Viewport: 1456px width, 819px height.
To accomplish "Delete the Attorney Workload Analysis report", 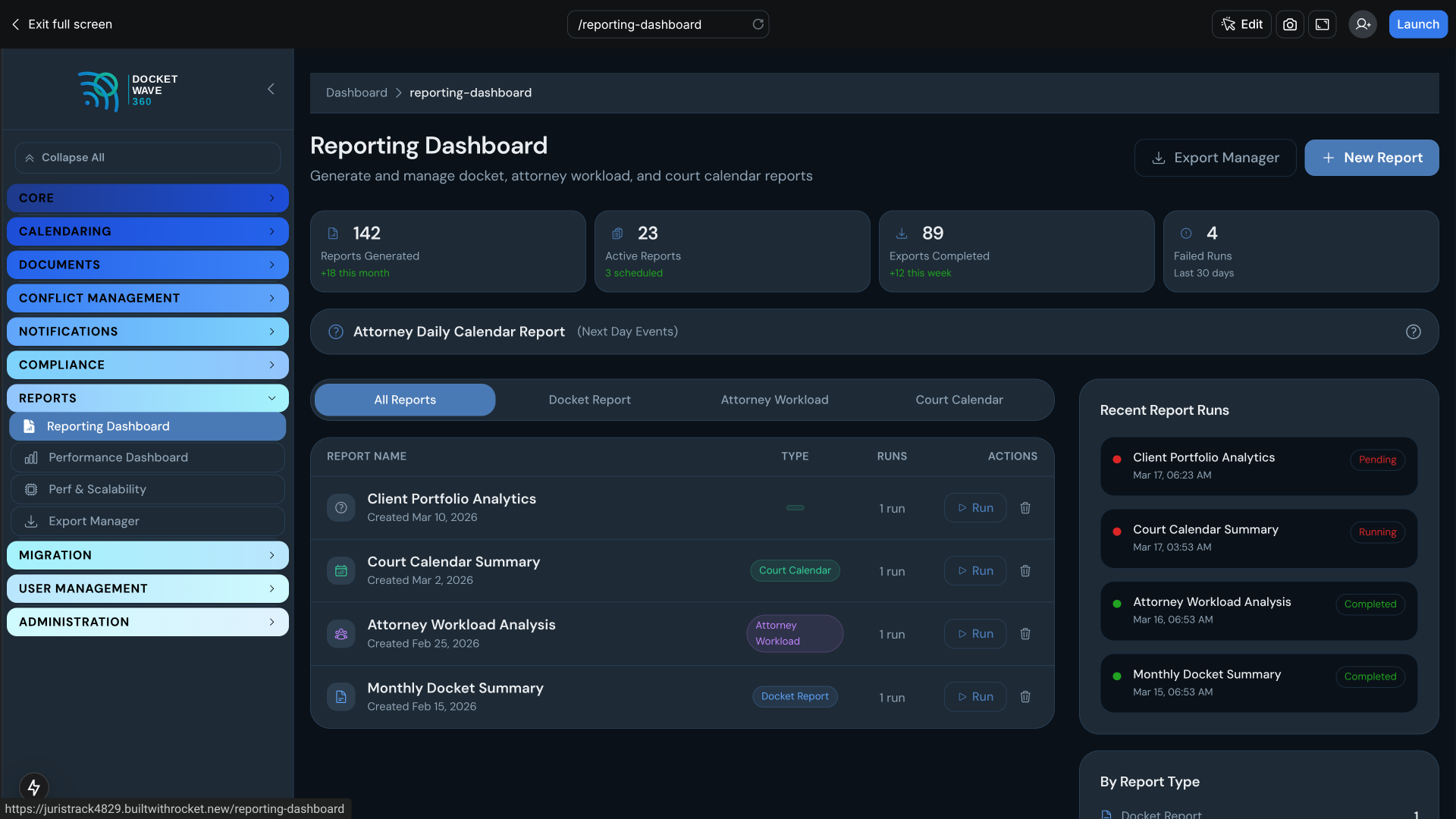I will click(1025, 634).
